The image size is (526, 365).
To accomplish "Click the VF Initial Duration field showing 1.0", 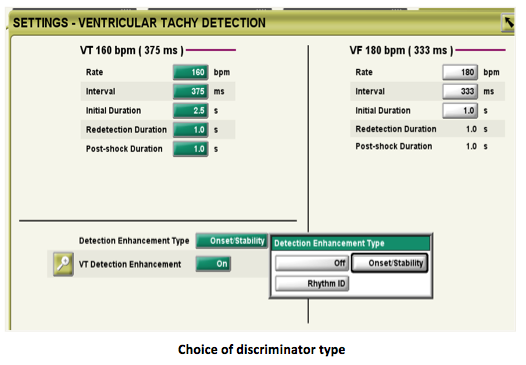I will pyautogui.click(x=460, y=110).
